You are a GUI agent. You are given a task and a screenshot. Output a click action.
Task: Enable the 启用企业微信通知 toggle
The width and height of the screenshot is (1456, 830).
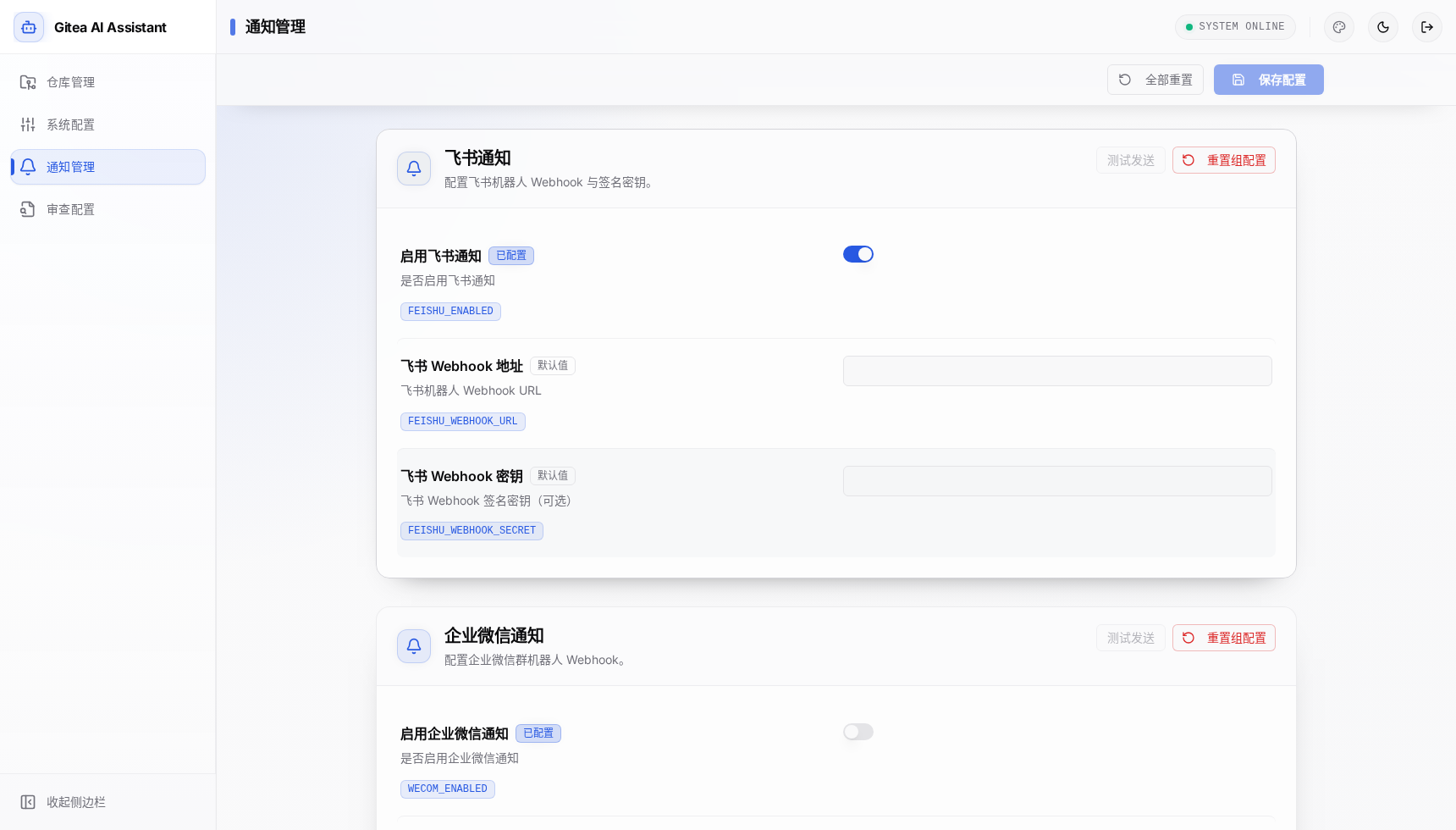coord(858,732)
